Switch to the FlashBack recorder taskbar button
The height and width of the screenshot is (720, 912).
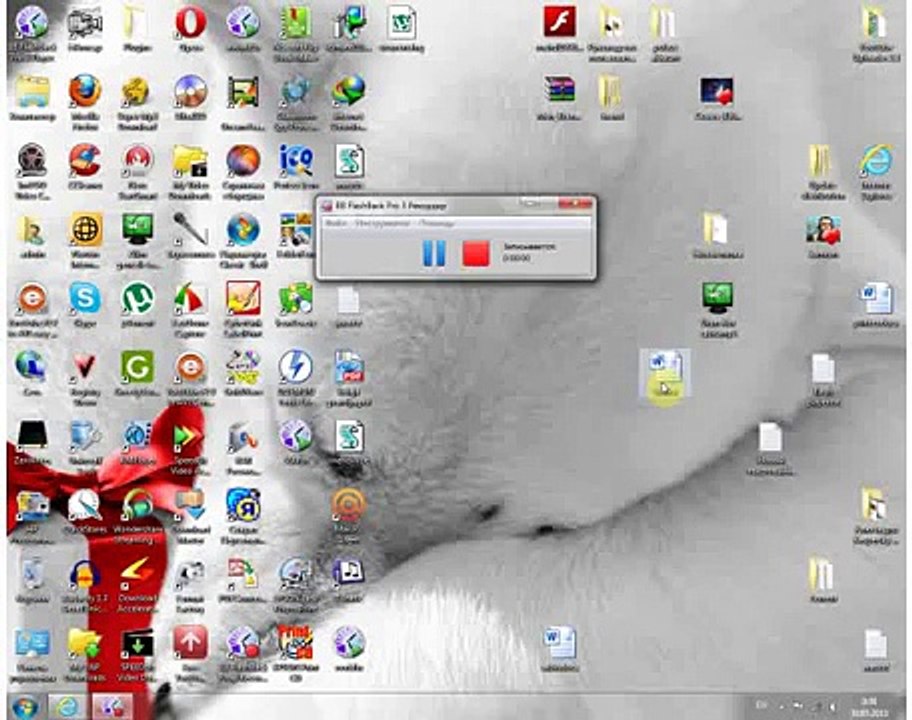(x=112, y=706)
